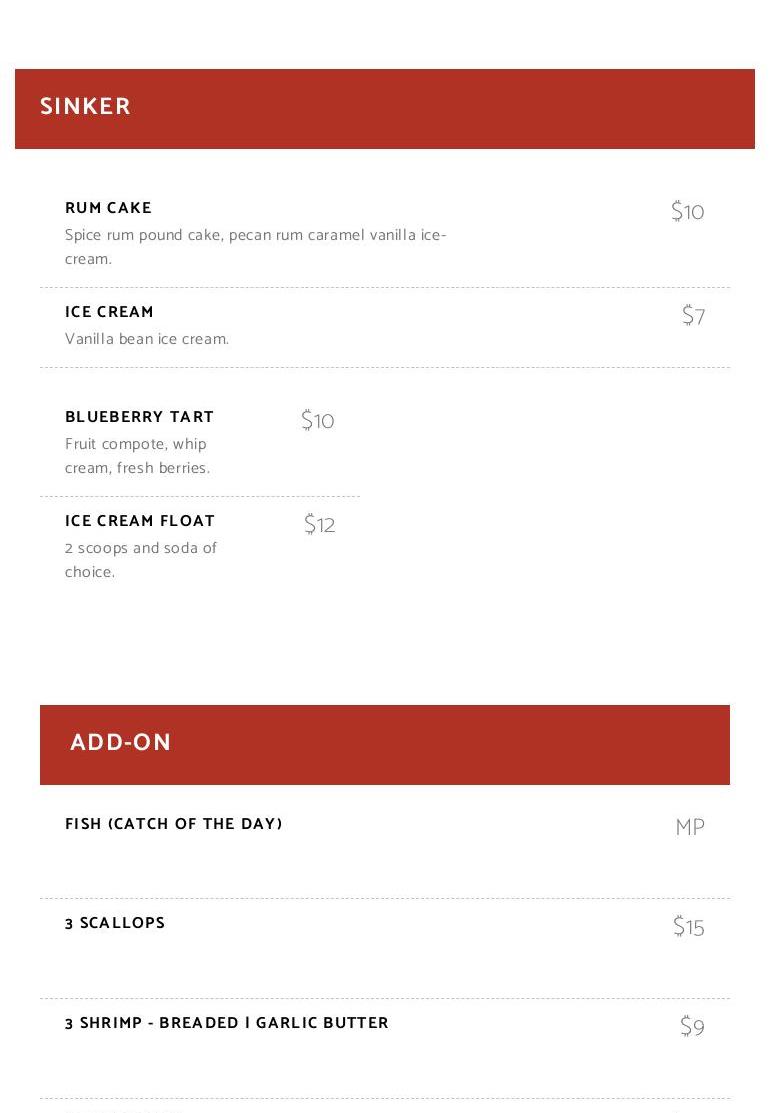
Task: Select FISH (CATCH OF THE DAY) add-on
Action: pos(174,824)
